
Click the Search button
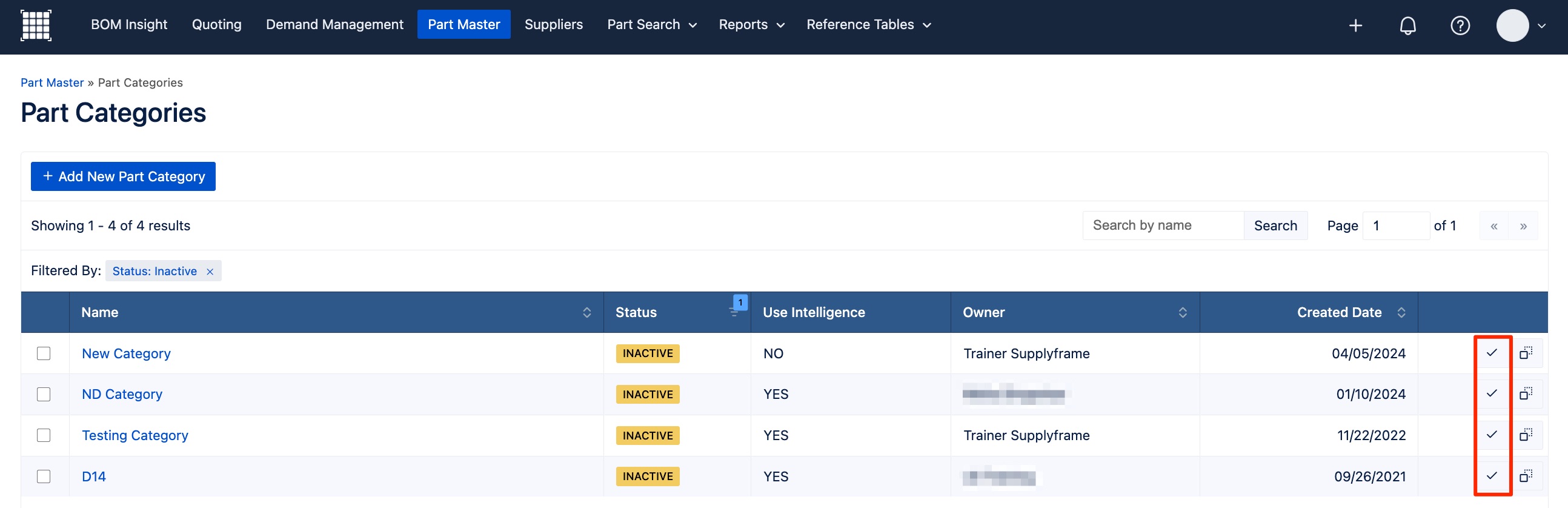click(x=1275, y=226)
